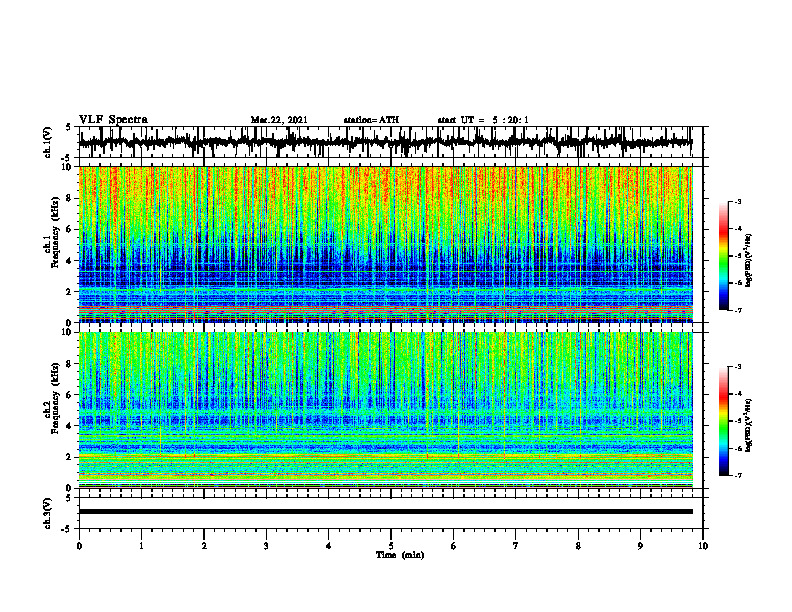
Task: Click the "4" tick on ch.1 frequency axis
Action: [x=70, y=261]
